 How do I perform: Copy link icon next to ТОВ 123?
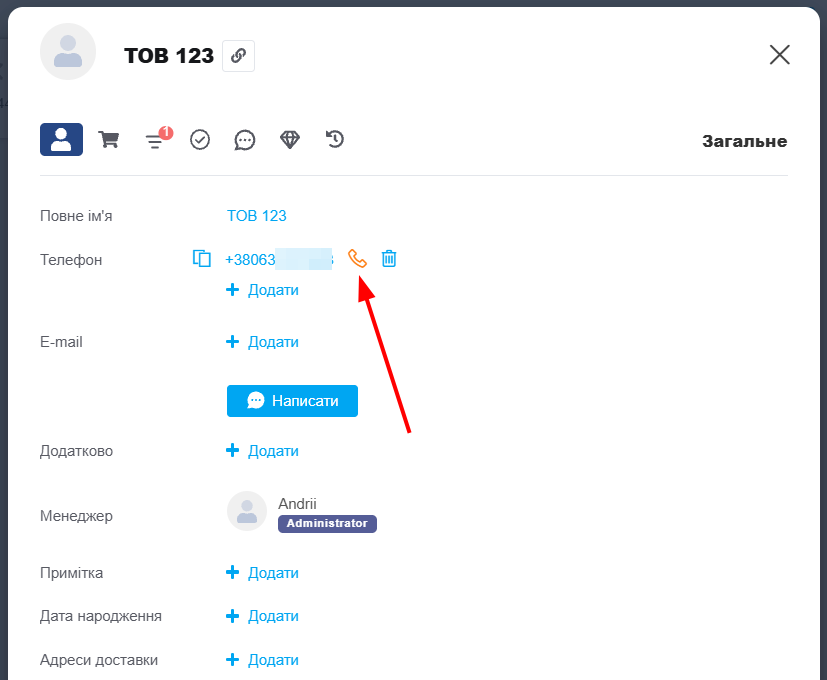[238, 56]
